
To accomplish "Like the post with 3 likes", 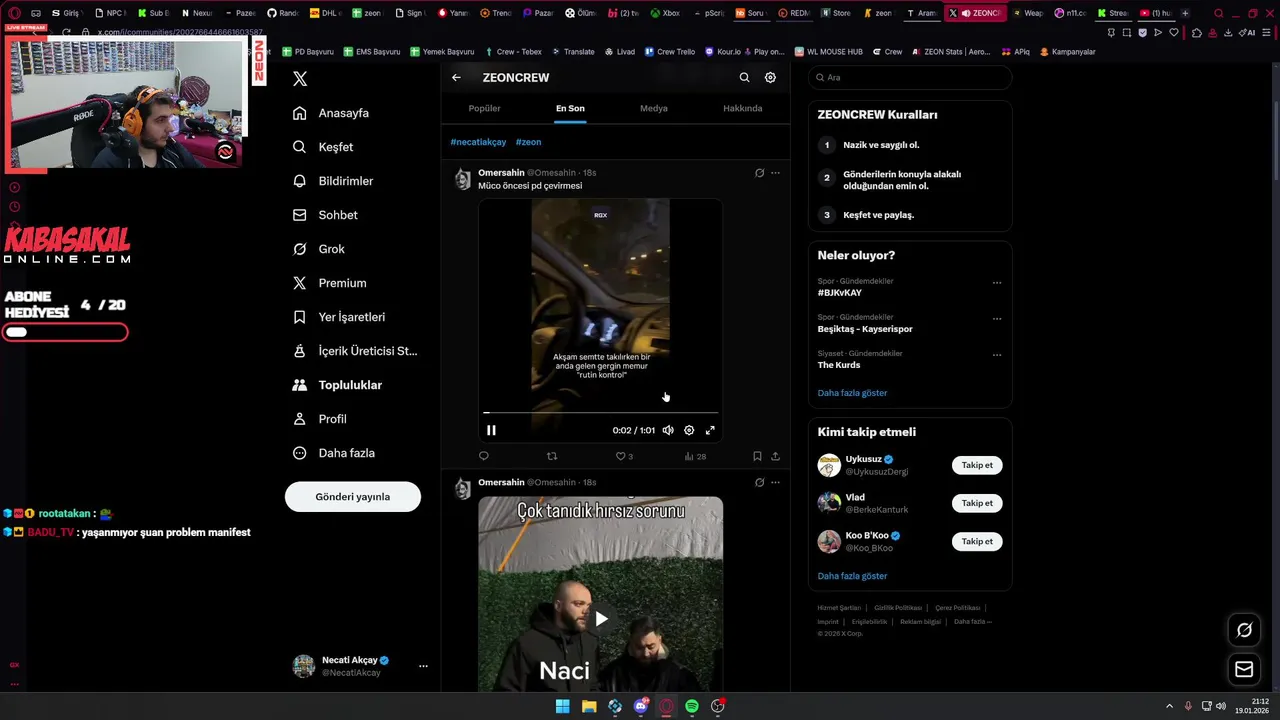I will click(x=624, y=456).
